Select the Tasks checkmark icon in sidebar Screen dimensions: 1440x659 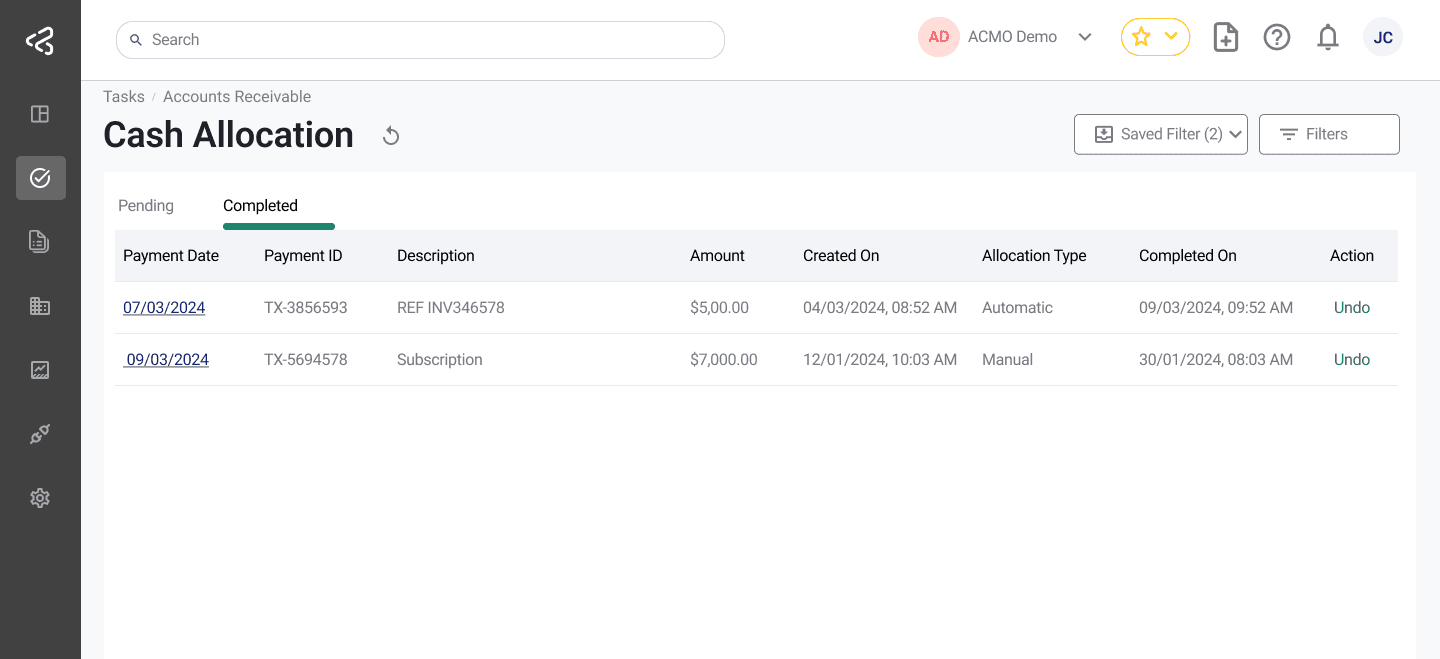tap(40, 178)
